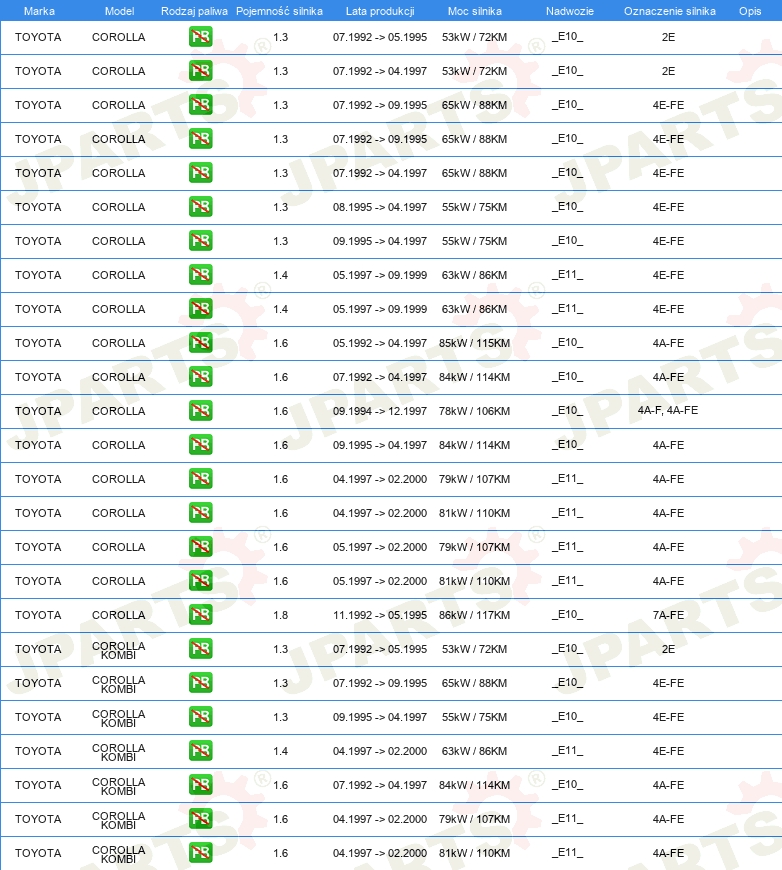Click fuel icon in Corolla Kombi 84kW / 114KM row
This screenshot has height=870, width=782.
click(x=200, y=785)
